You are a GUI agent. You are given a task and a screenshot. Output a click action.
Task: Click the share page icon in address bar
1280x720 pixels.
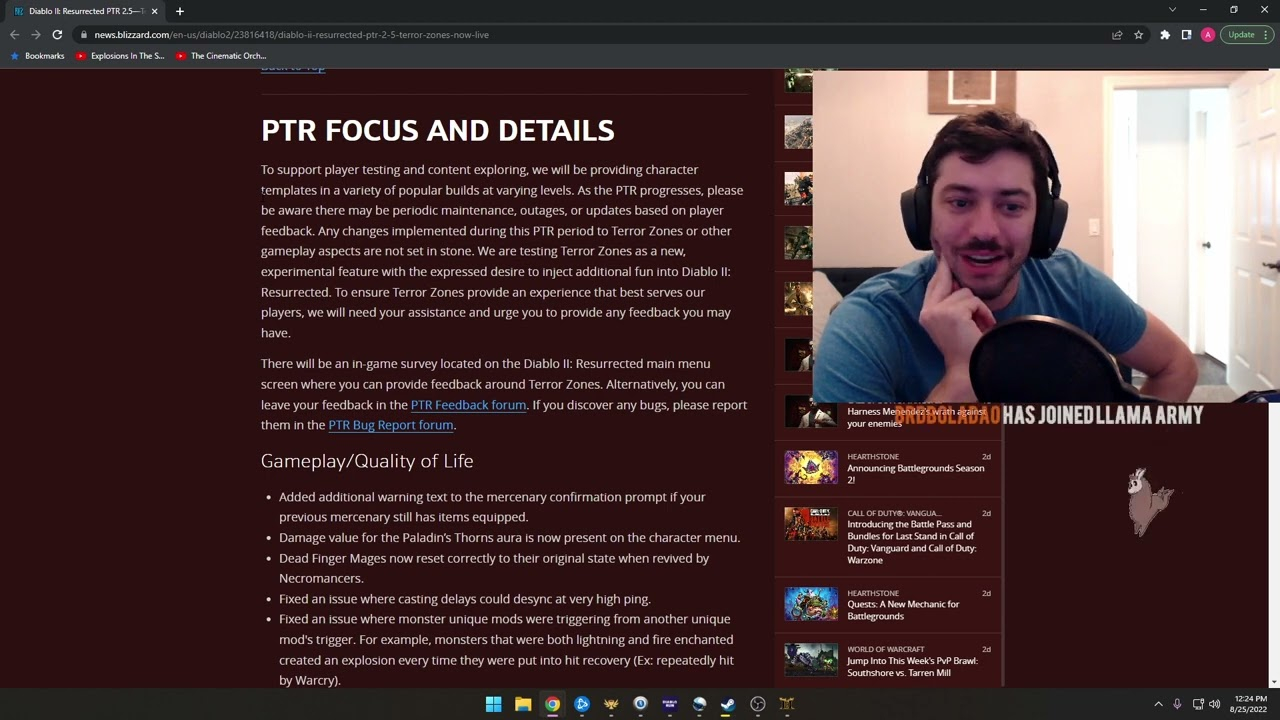[x=1117, y=35]
